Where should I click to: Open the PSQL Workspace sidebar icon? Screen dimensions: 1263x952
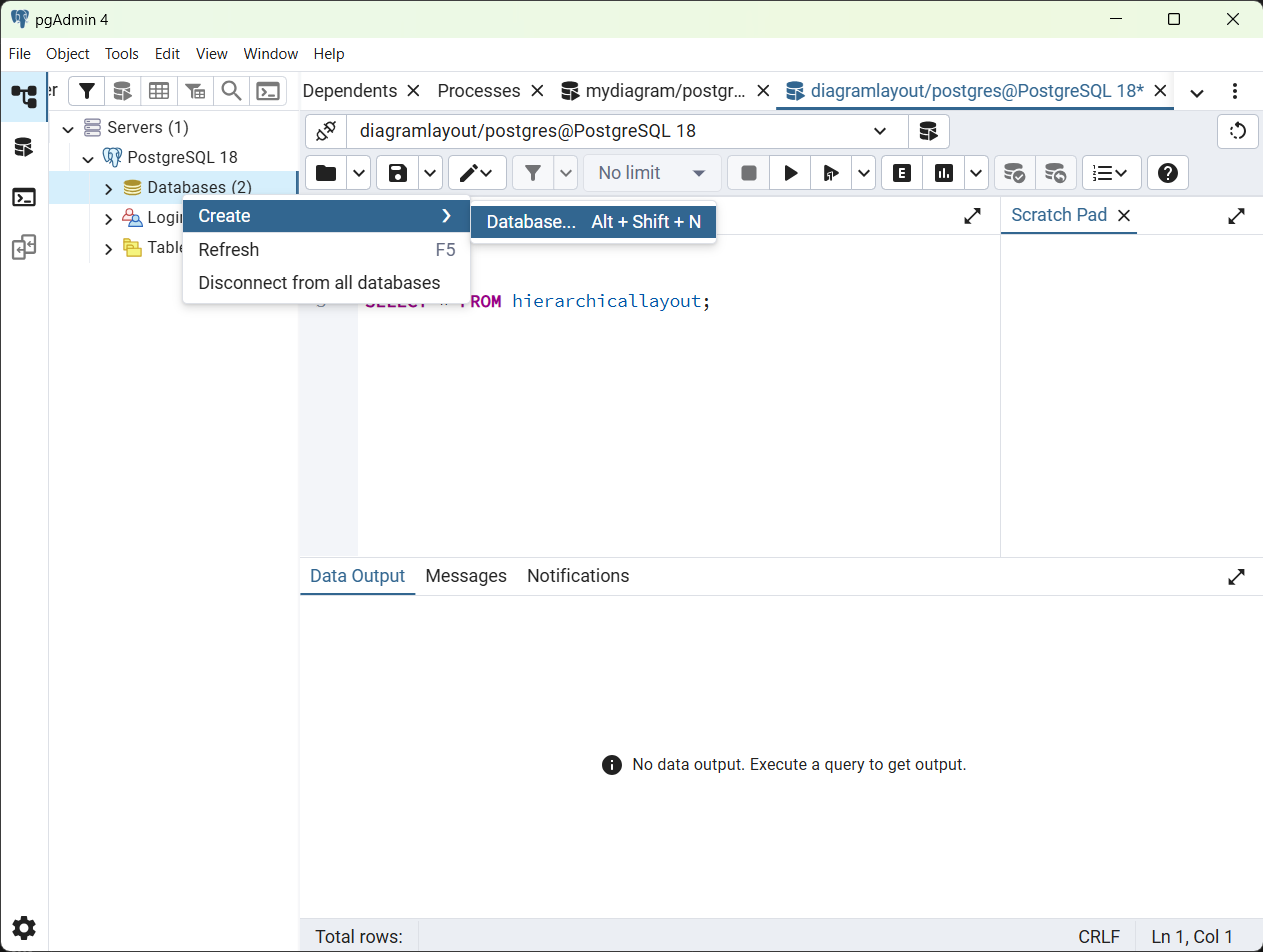(24, 197)
